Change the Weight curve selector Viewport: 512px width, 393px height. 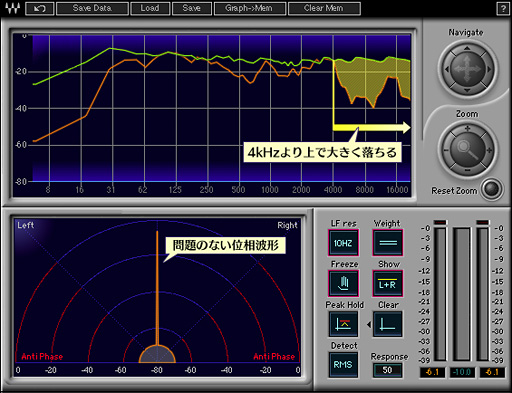[x=388, y=243]
